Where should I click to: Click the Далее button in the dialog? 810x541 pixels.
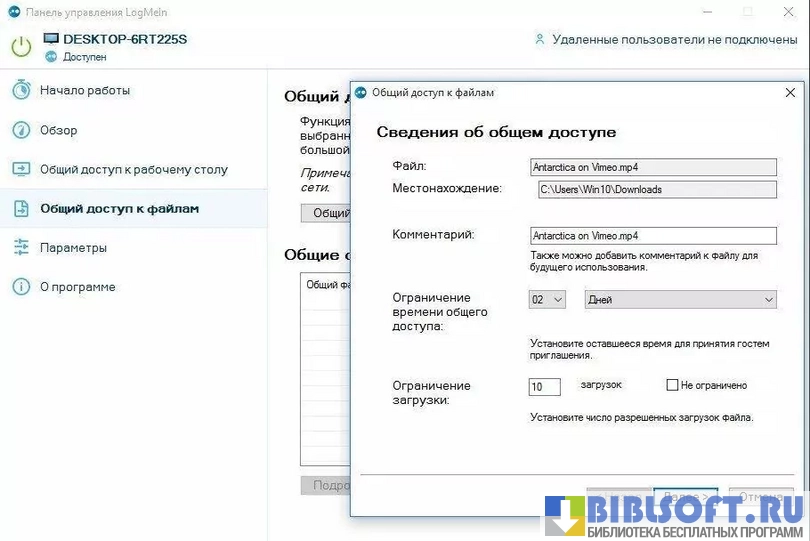click(686, 496)
